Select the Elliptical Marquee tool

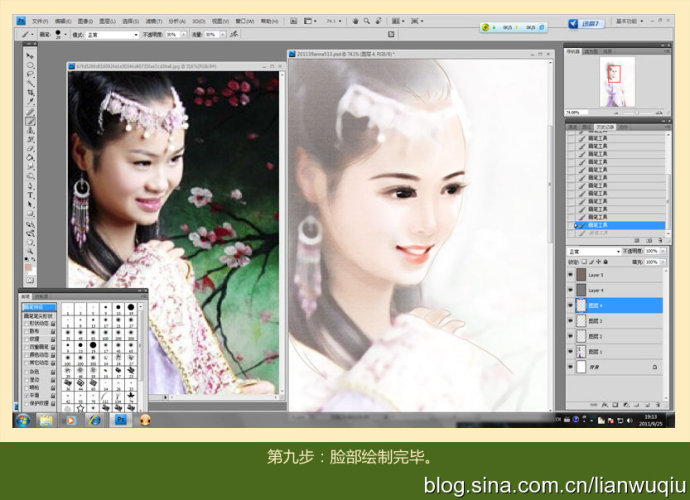click(x=30, y=65)
